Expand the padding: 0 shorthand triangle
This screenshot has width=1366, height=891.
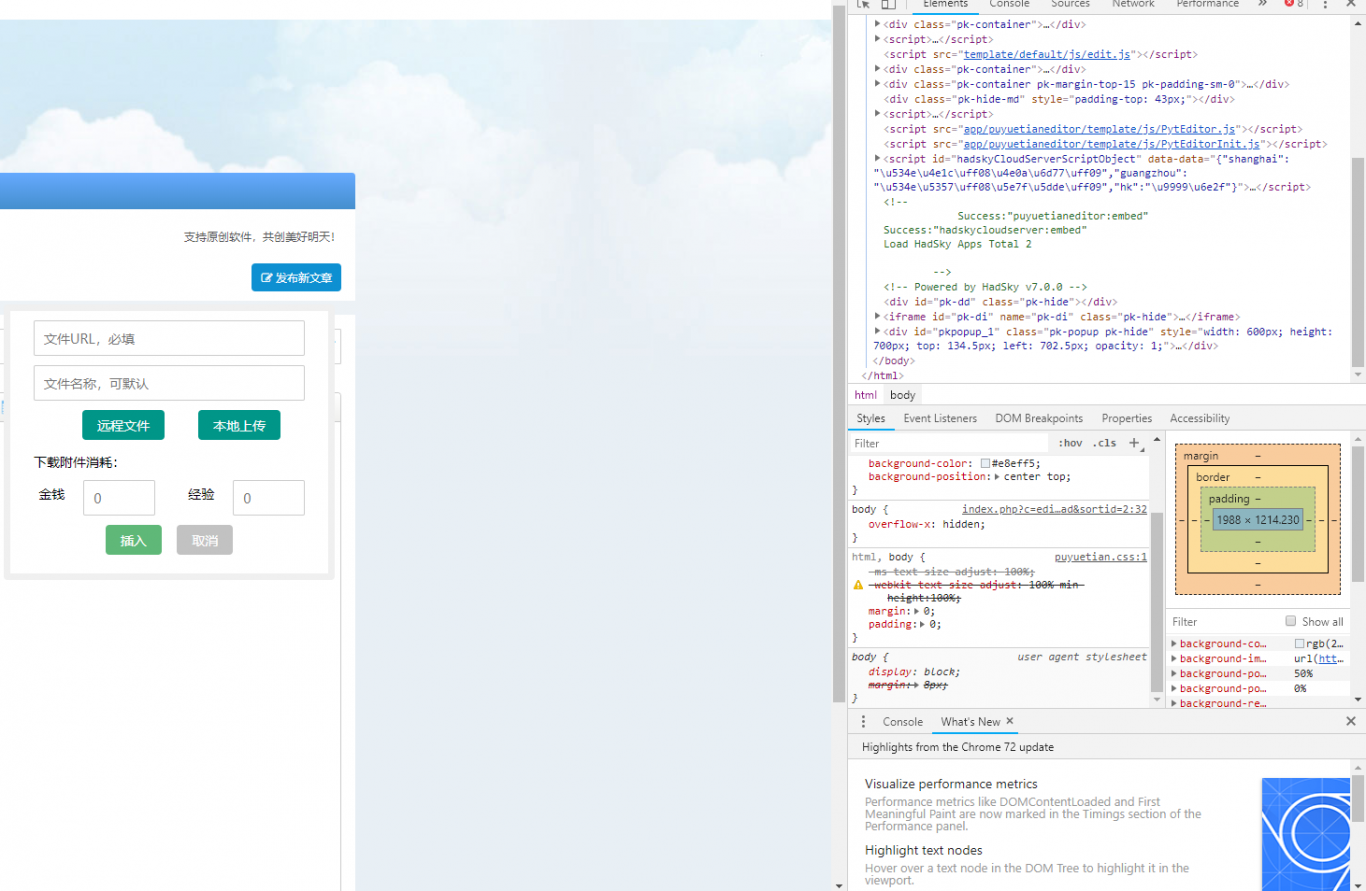(x=923, y=625)
